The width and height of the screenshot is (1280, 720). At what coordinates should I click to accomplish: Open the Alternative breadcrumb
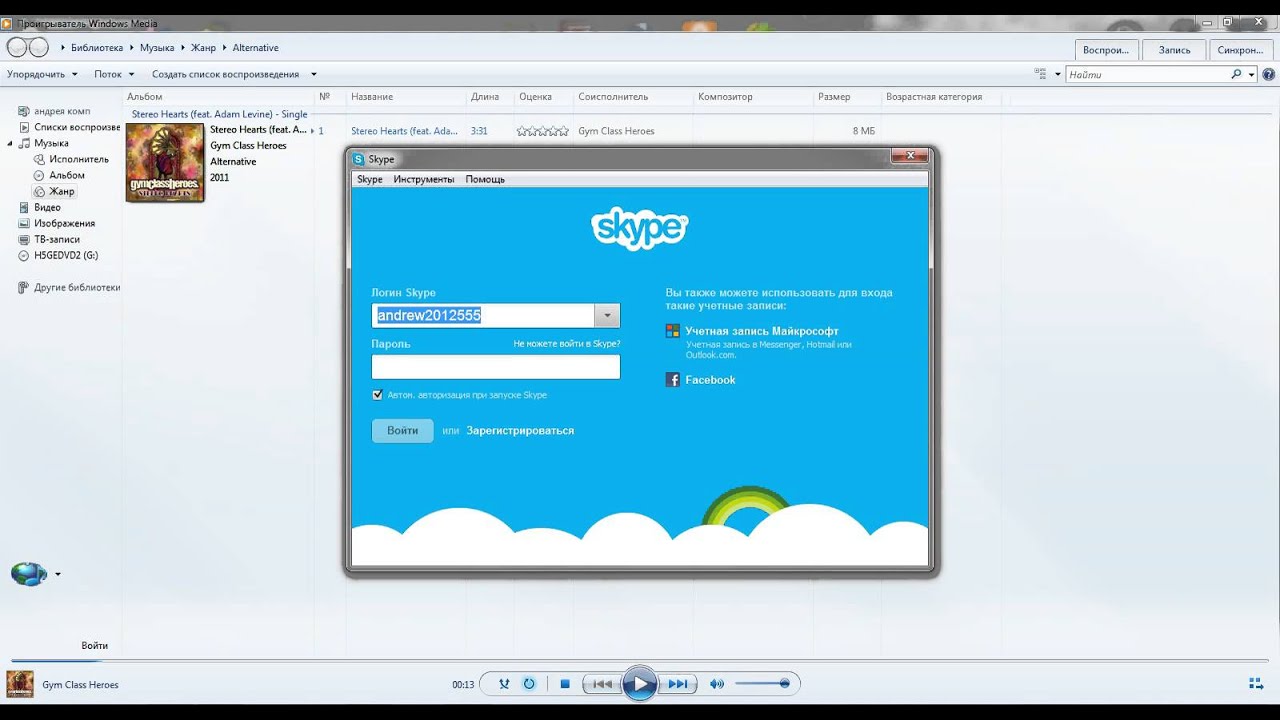coord(256,48)
